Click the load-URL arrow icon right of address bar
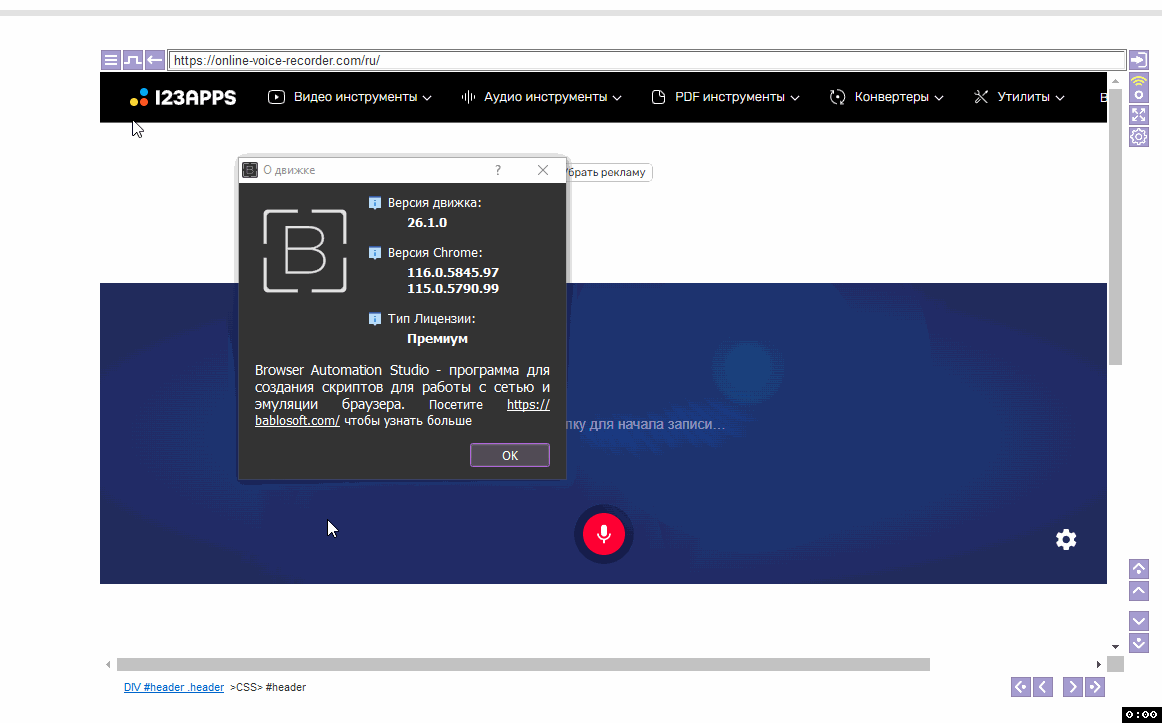The height and width of the screenshot is (723, 1162). pyautogui.click(x=1138, y=60)
